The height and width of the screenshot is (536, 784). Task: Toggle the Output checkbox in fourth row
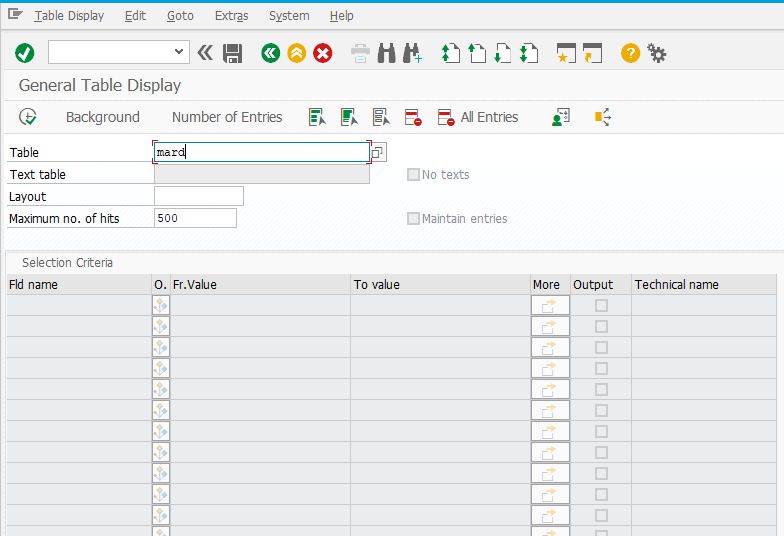click(602, 368)
